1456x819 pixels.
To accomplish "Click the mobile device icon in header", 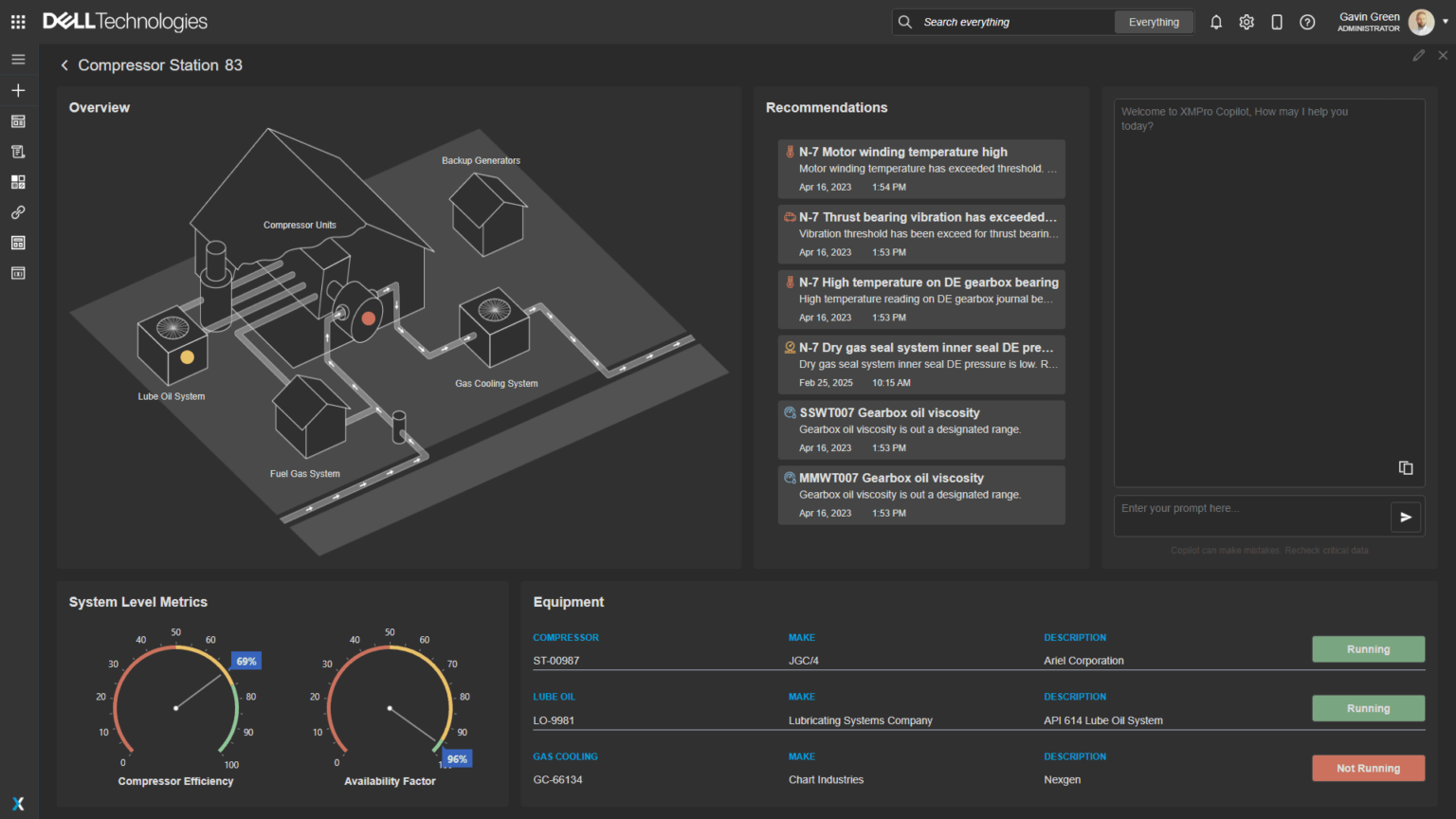I will (x=1277, y=22).
